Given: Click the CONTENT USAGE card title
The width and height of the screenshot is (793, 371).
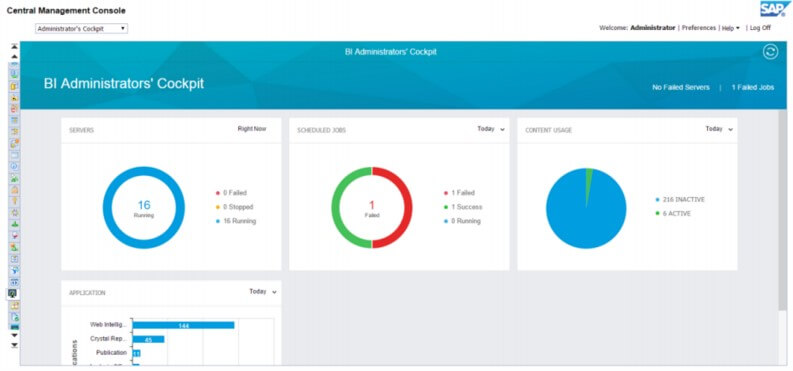Looking at the screenshot, I should (549, 130).
